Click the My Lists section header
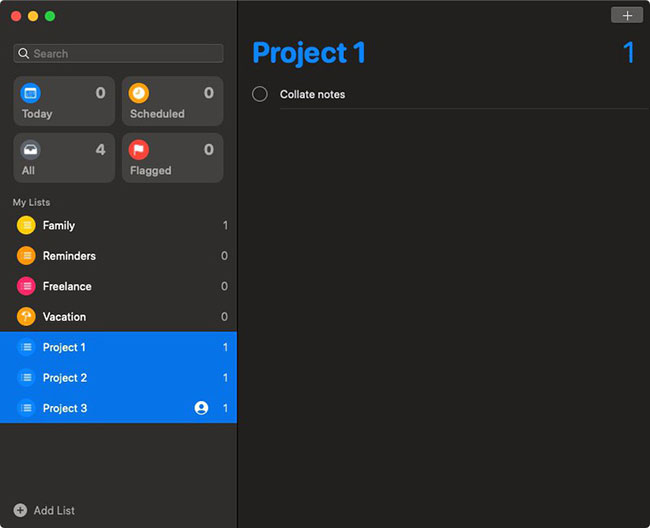Screen dimensions: 650x528 32,202
